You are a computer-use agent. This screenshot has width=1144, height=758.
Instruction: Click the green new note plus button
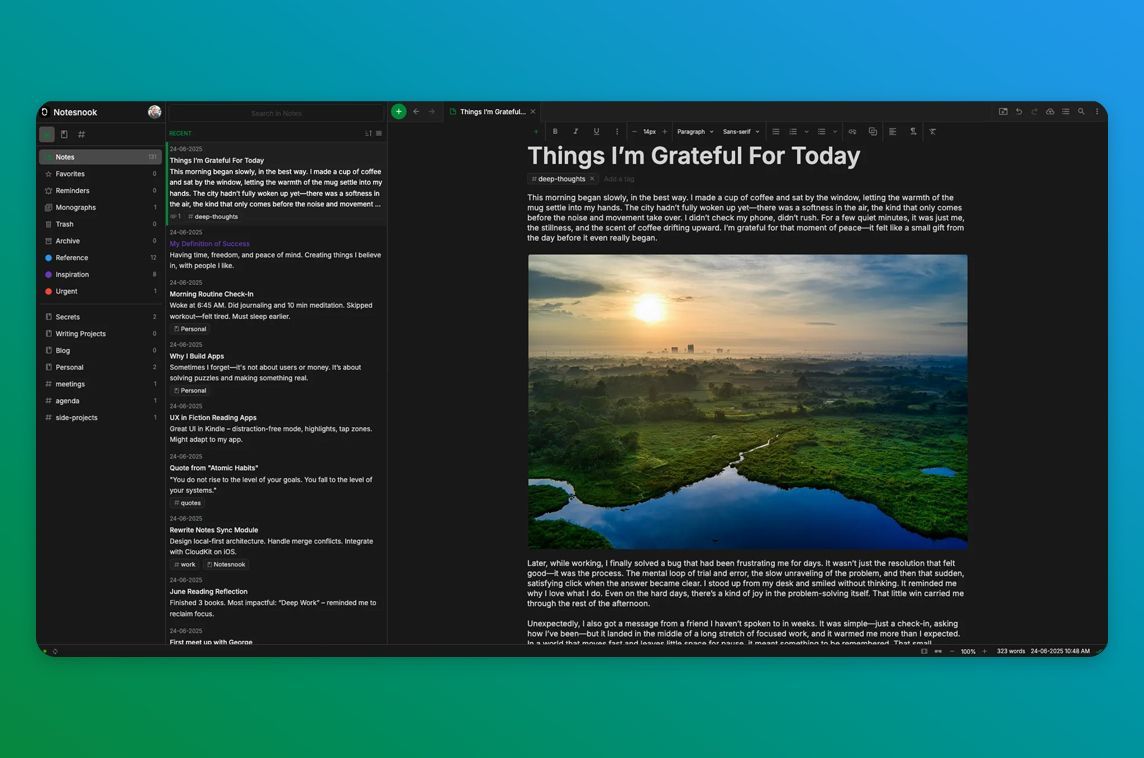(x=398, y=111)
